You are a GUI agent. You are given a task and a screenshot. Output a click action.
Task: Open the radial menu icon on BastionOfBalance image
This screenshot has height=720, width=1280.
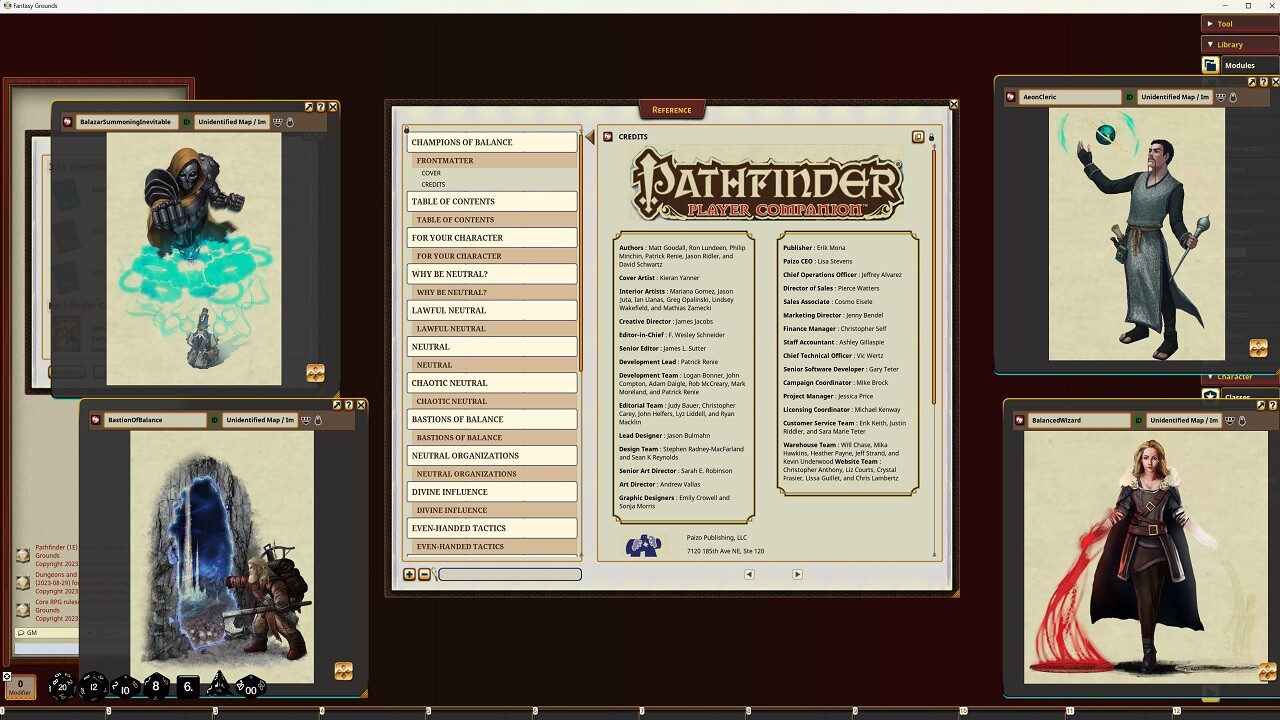tap(343, 672)
